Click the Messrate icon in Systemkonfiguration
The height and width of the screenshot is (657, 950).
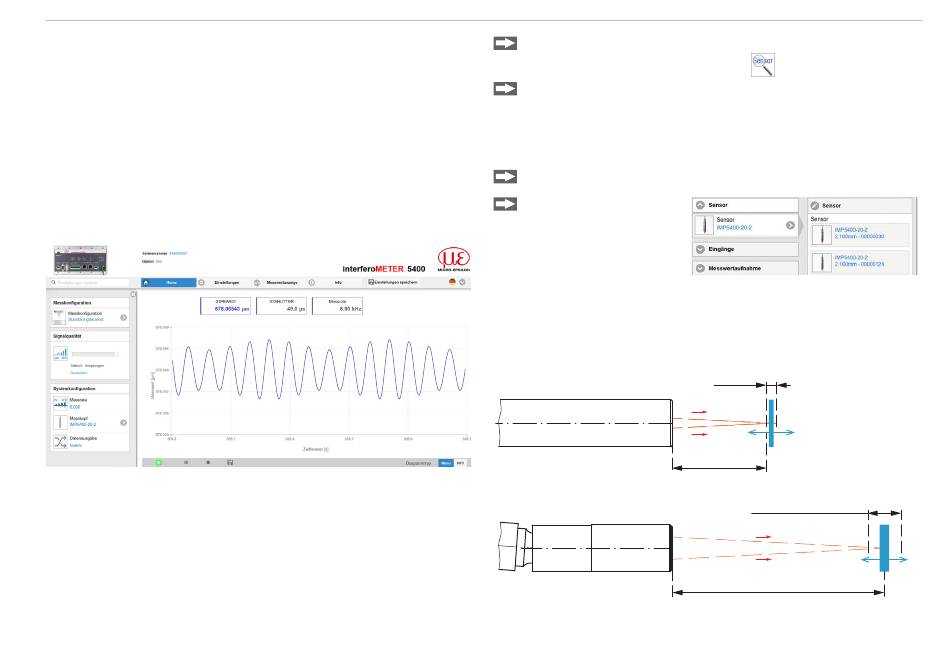coord(60,403)
